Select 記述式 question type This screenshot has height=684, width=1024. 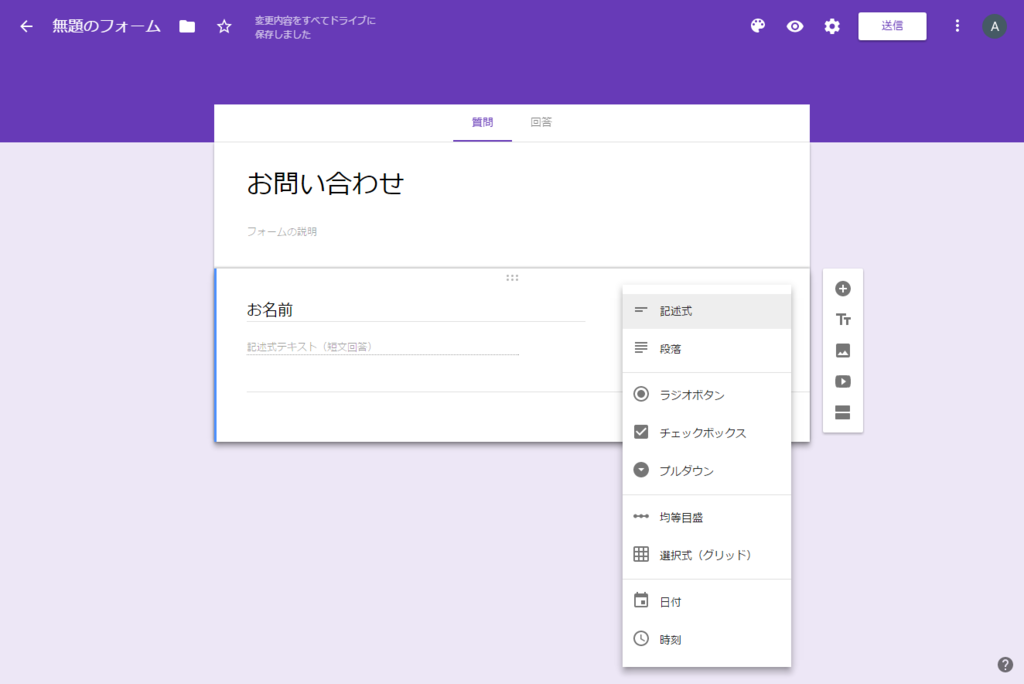click(707, 311)
